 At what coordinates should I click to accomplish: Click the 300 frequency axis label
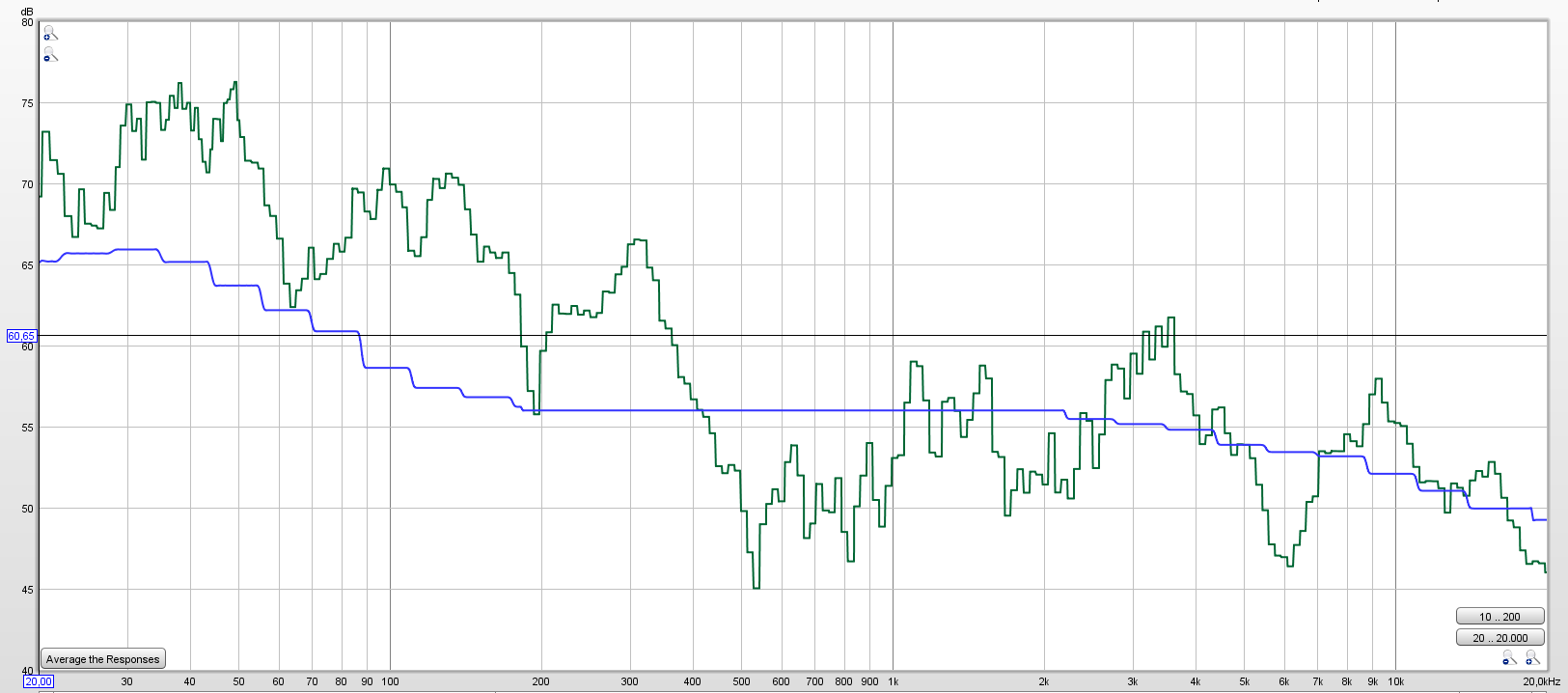click(x=629, y=681)
